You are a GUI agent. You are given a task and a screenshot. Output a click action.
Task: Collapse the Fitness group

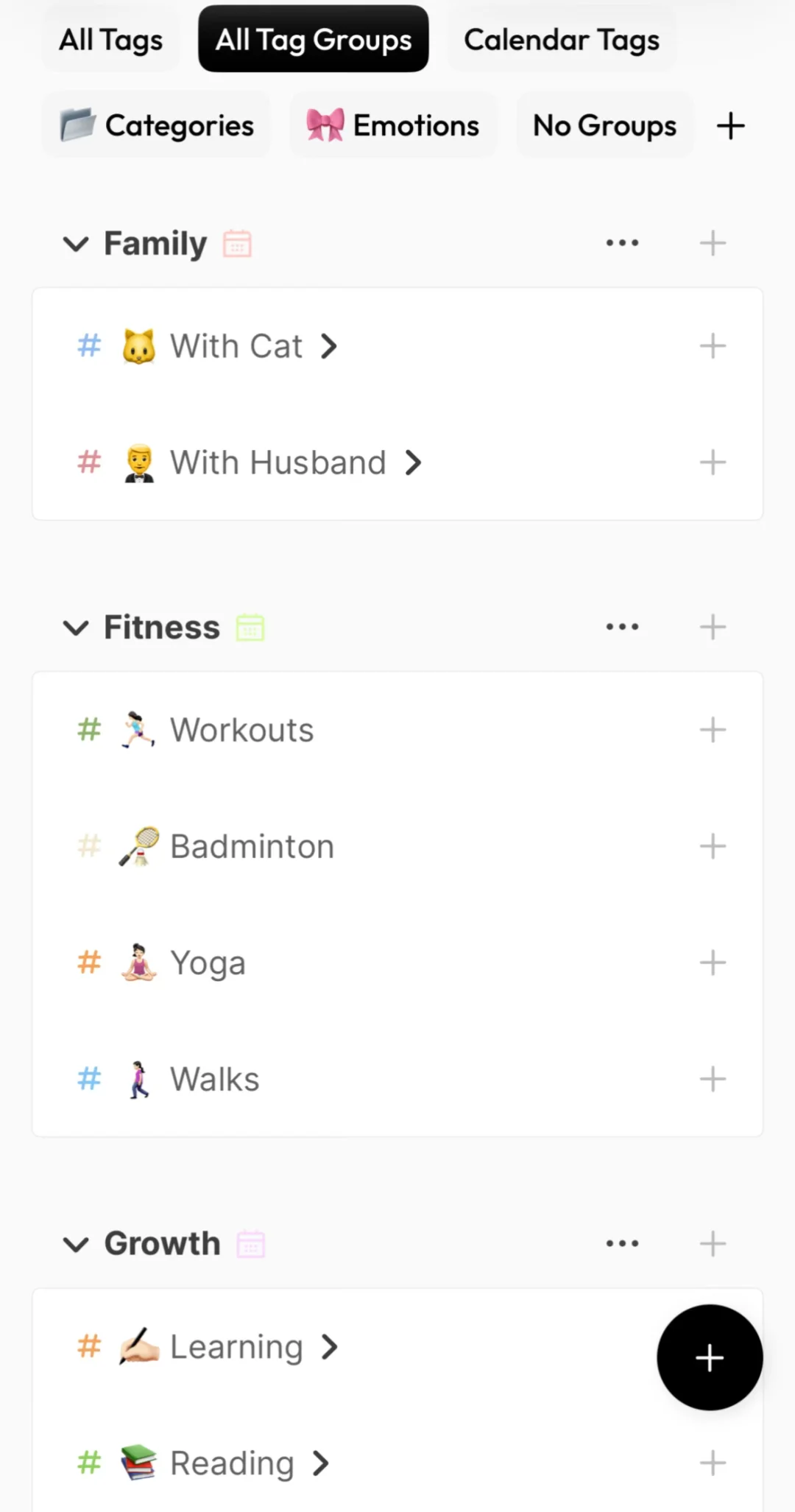tap(76, 627)
